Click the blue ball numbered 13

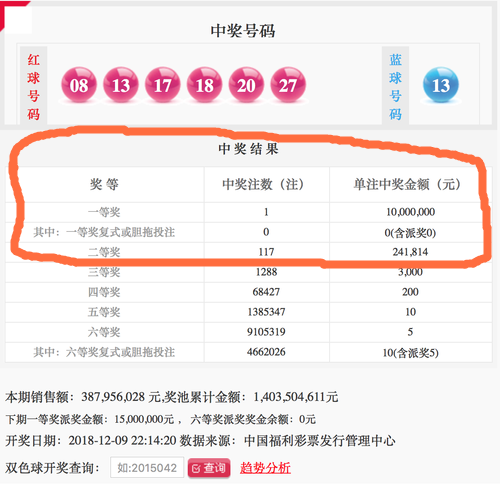tap(441, 85)
